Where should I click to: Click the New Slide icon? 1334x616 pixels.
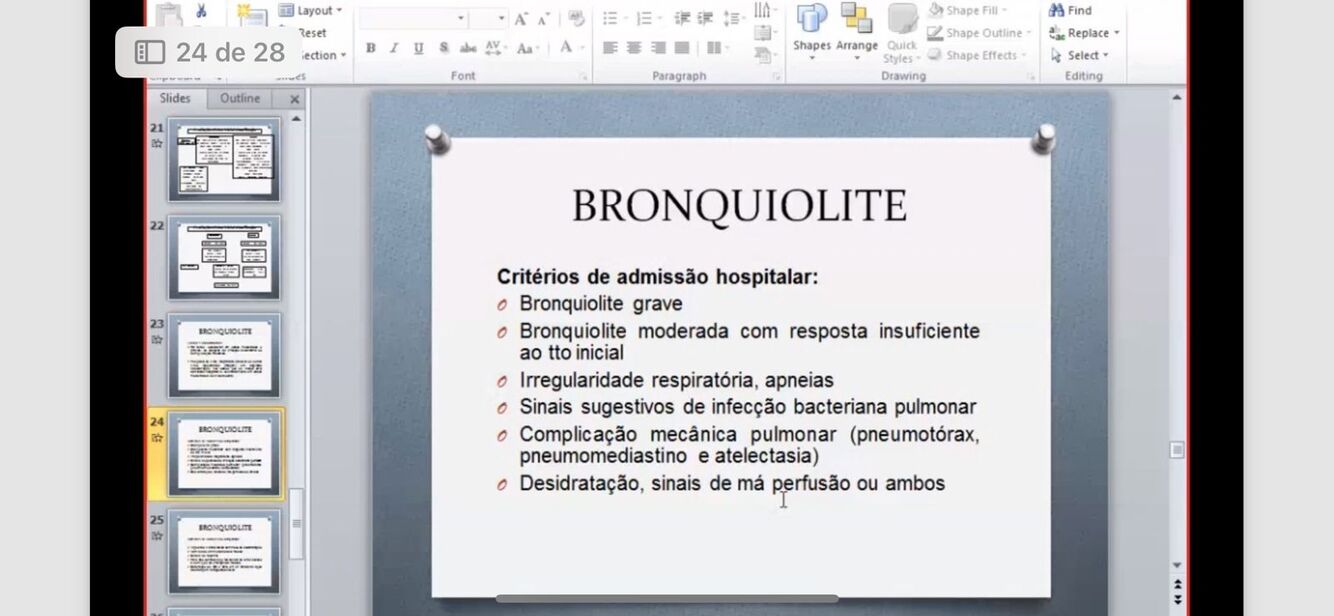tap(252, 14)
